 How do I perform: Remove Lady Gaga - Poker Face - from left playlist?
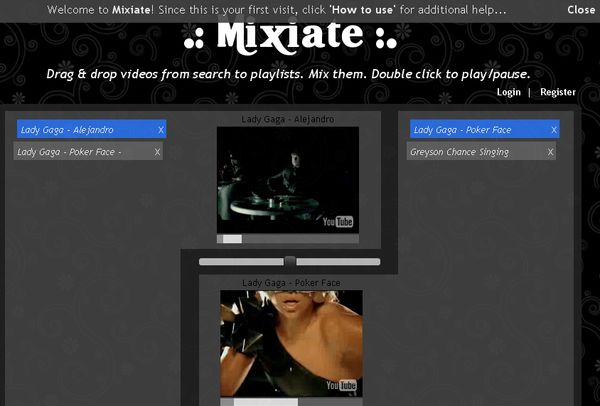[x=157, y=152]
